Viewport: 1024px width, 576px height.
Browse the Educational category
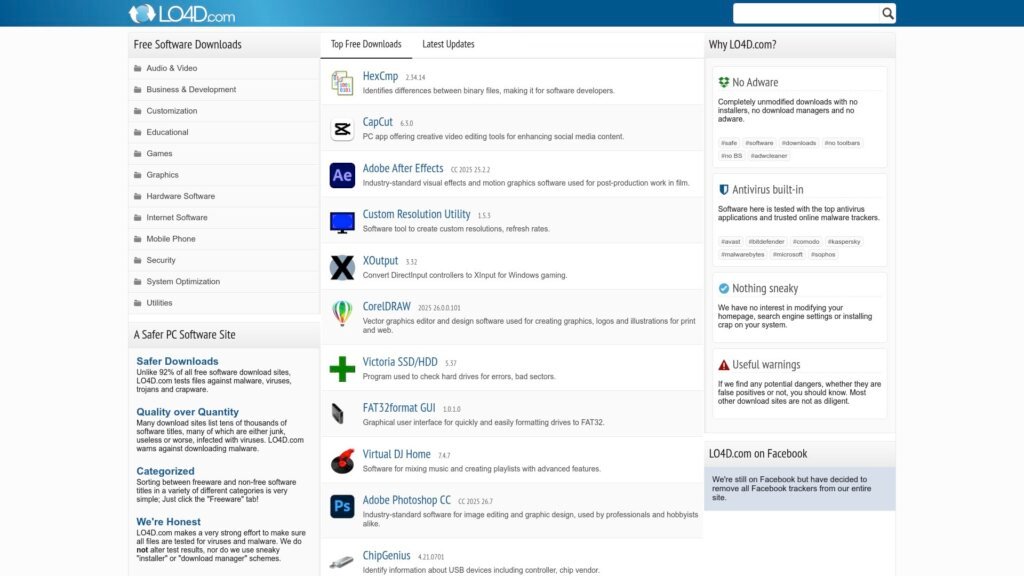167,132
